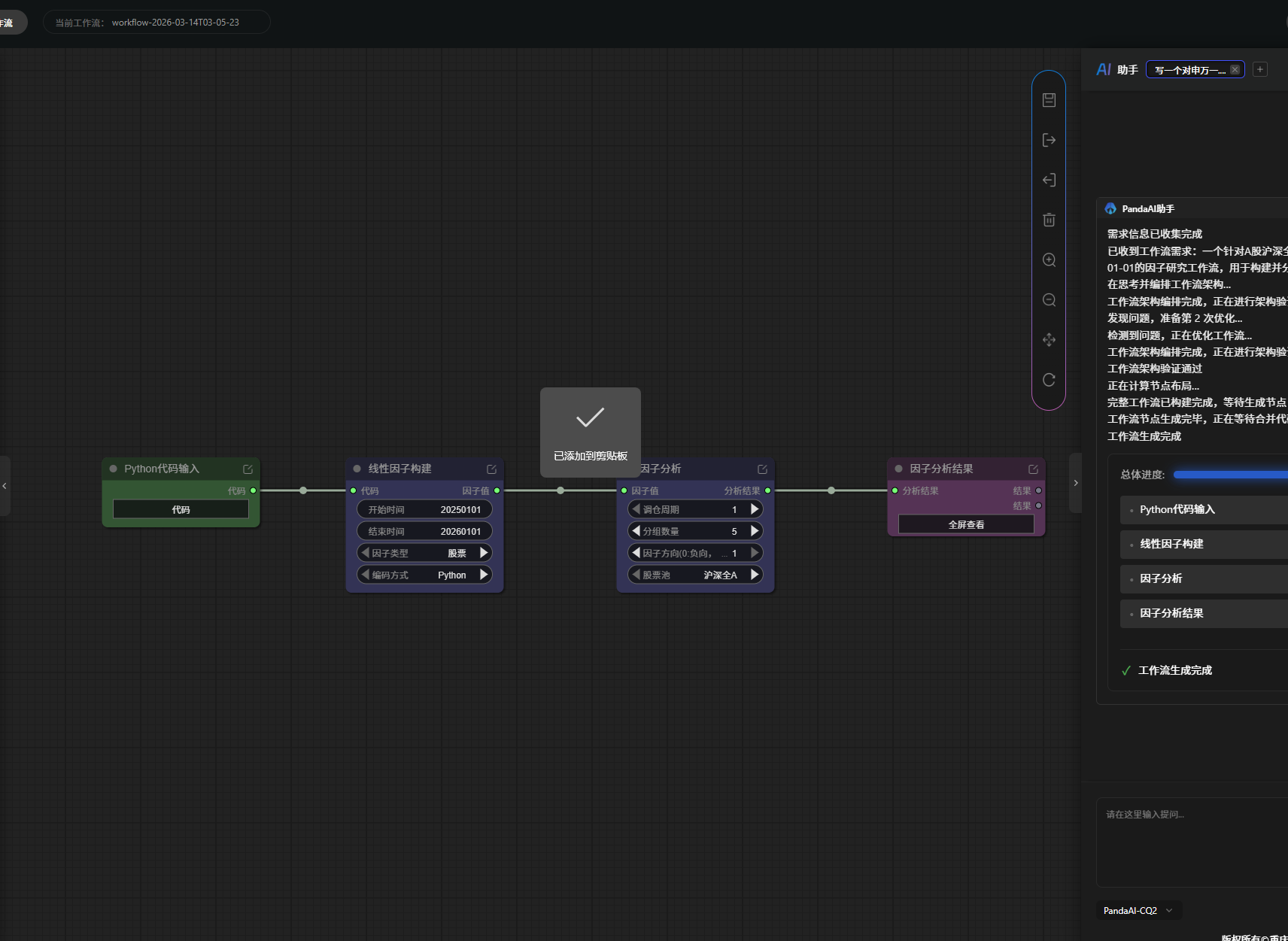Open the PandaAI-CQ2 model dropdown
The width and height of the screenshot is (1288, 941).
[1138, 910]
